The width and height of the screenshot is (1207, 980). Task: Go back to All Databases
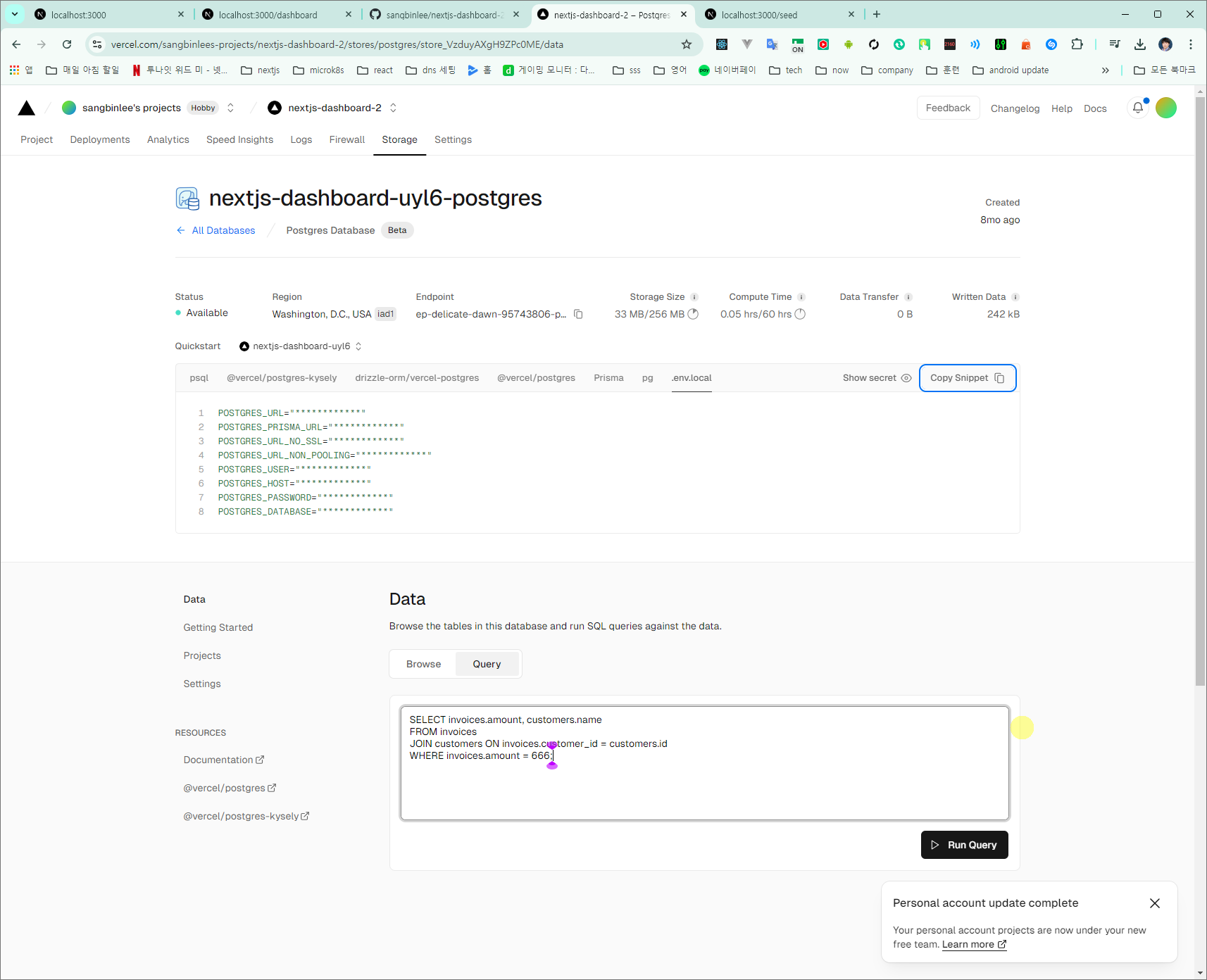click(x=215, y=230)
